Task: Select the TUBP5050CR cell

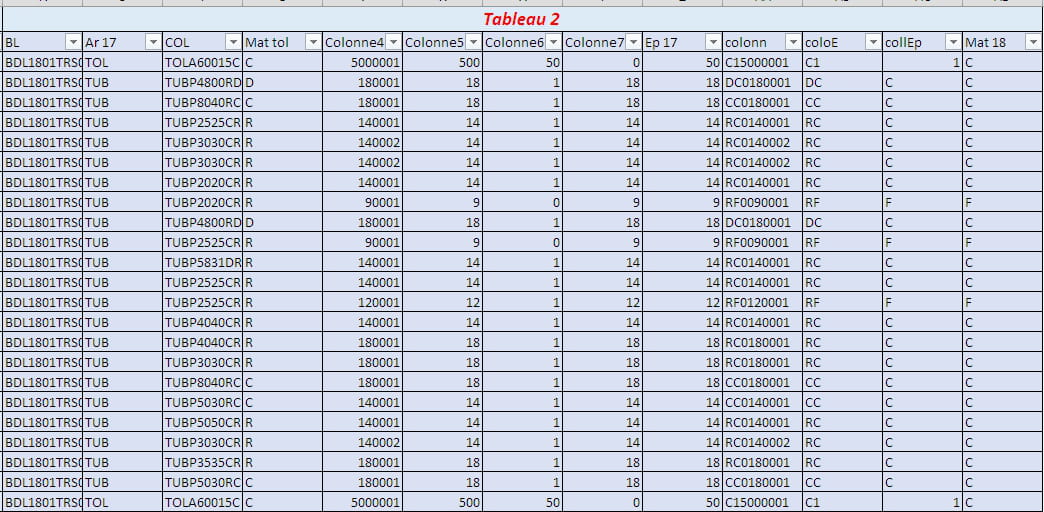Action: [202, 422]
